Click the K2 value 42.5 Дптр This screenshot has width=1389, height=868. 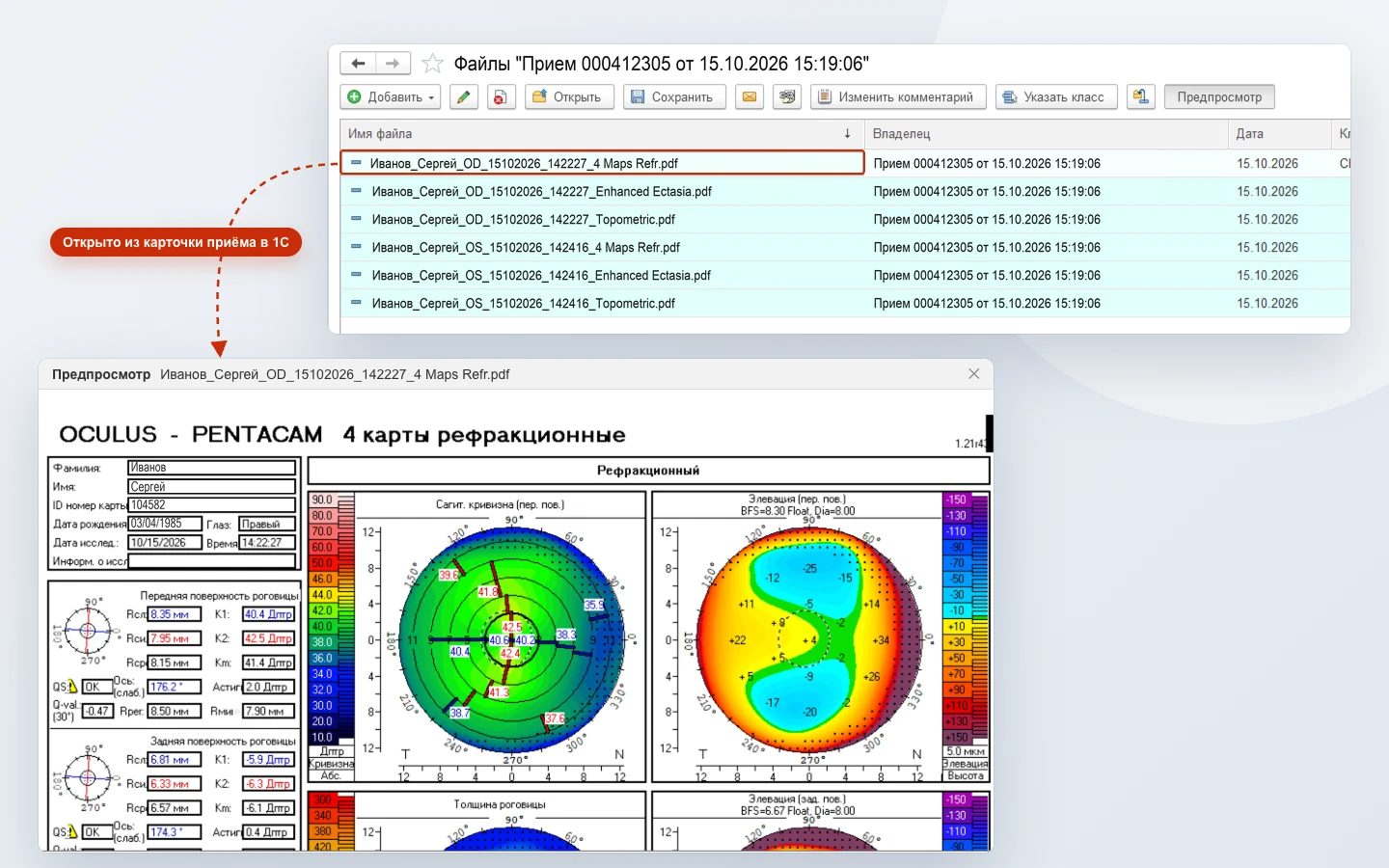click(268, 638)
